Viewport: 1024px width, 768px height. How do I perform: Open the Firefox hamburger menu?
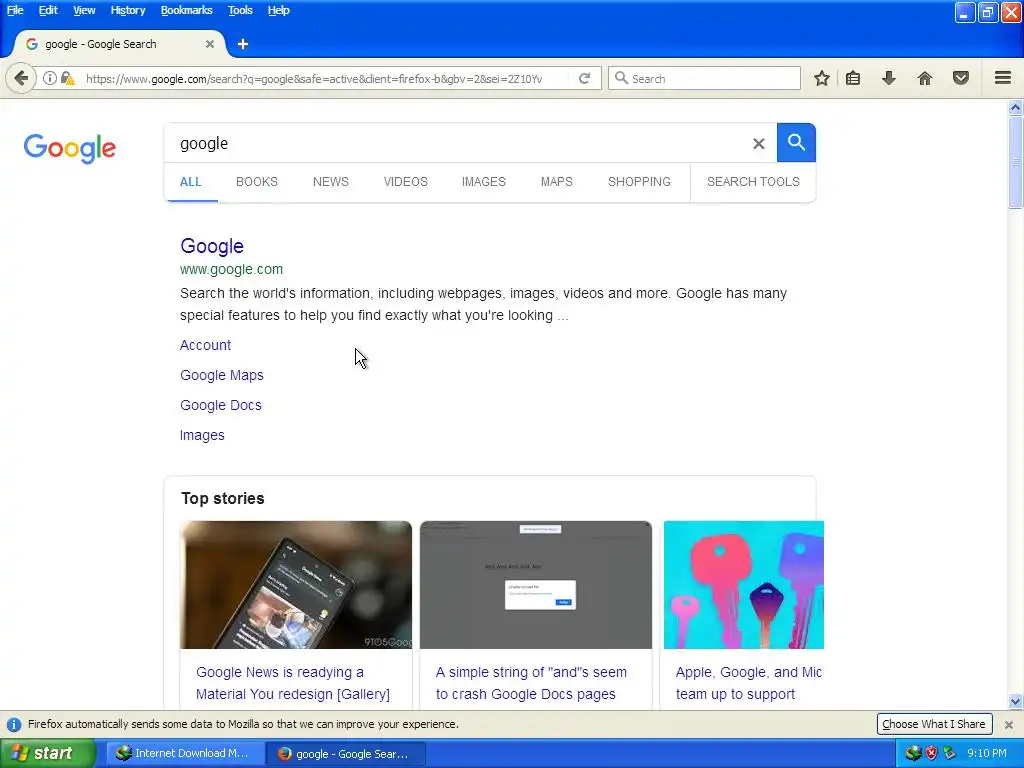[1003, 78]
